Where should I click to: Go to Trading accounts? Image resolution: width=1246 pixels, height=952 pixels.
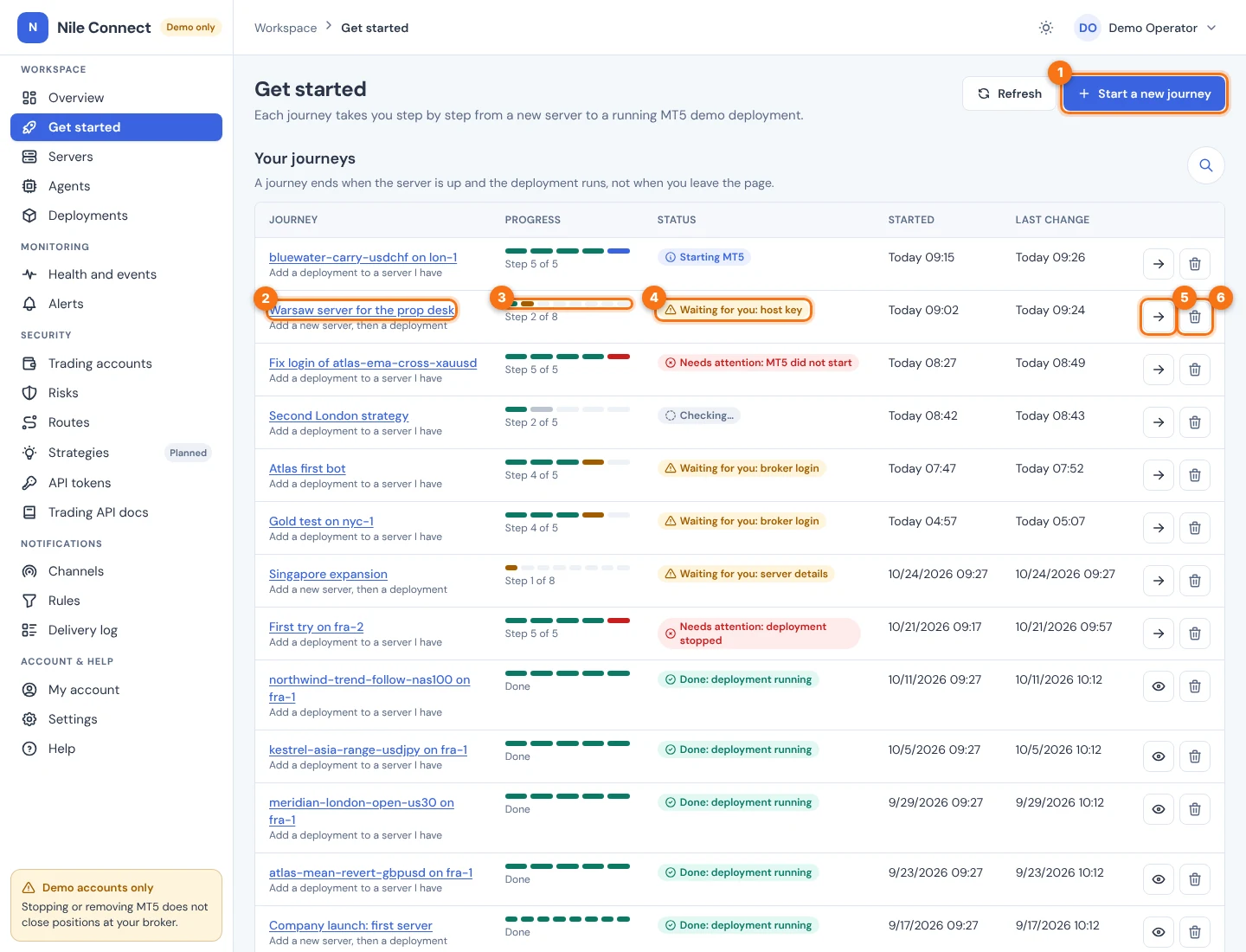(x=116, y=363)
